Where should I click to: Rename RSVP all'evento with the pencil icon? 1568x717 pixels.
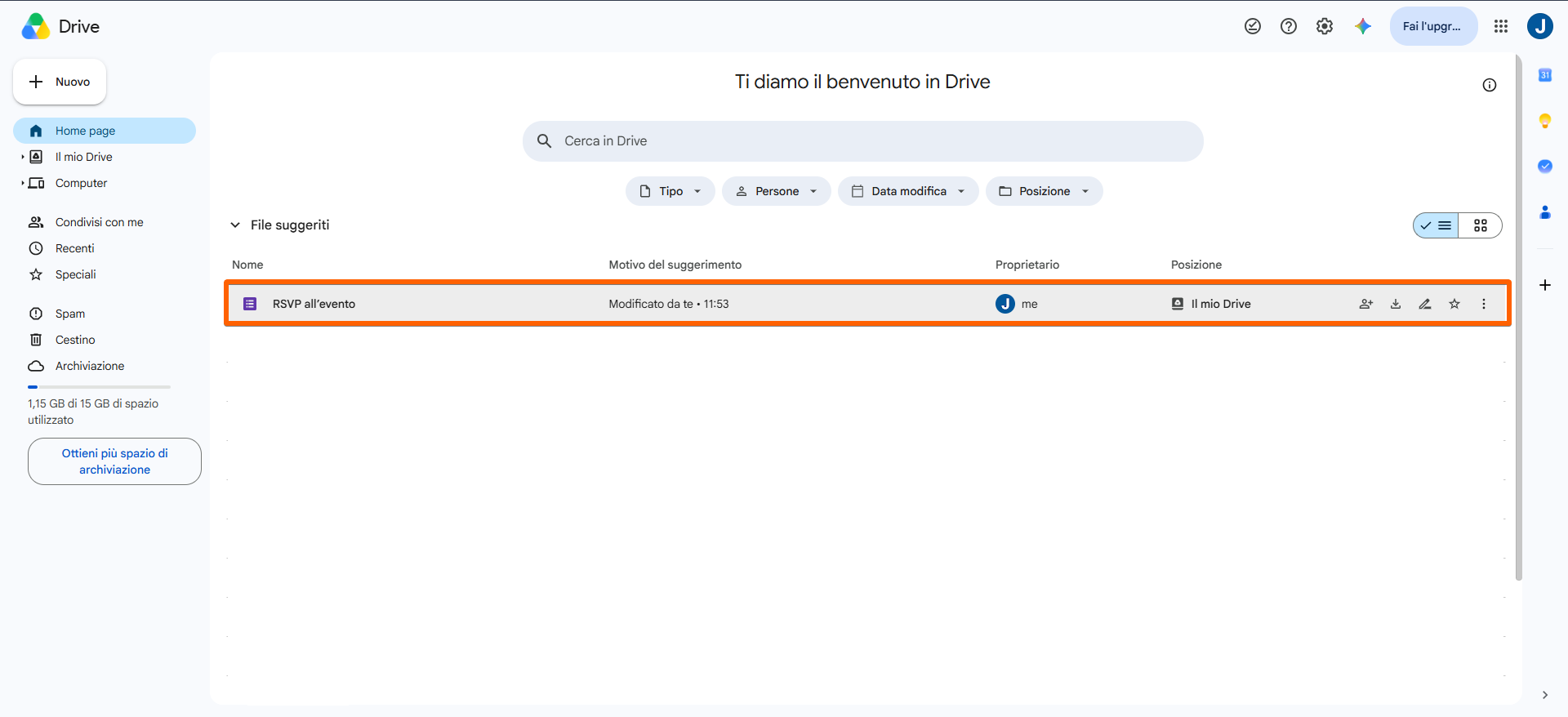(1425, 304)
